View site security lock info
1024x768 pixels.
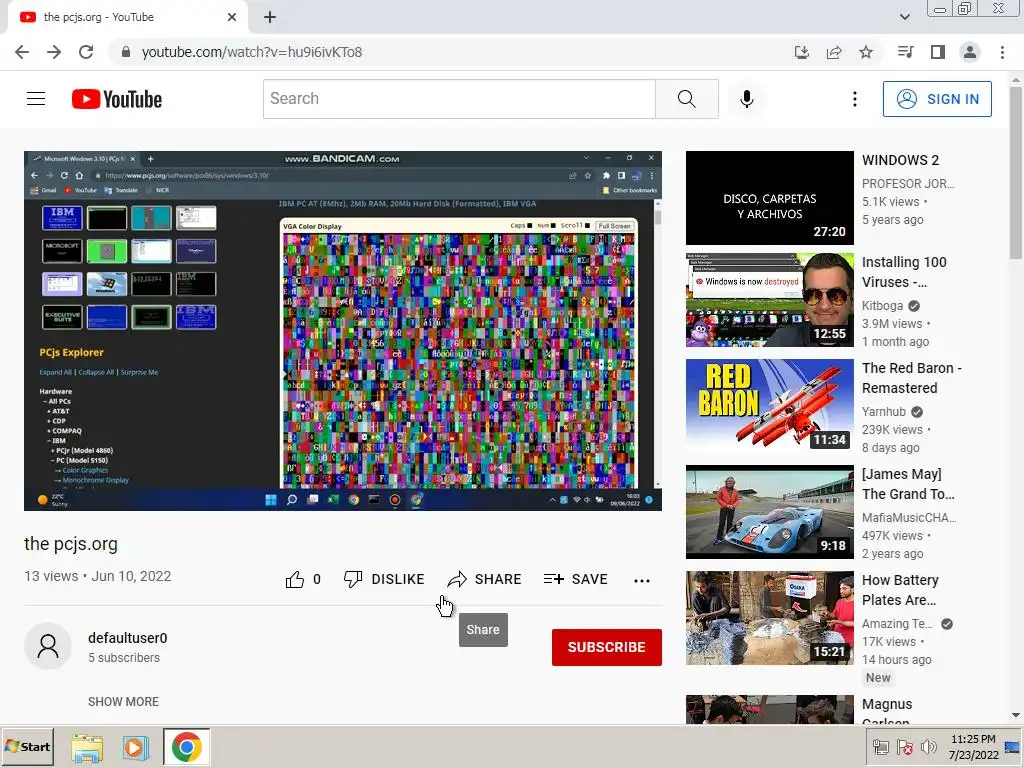(126, 52)
